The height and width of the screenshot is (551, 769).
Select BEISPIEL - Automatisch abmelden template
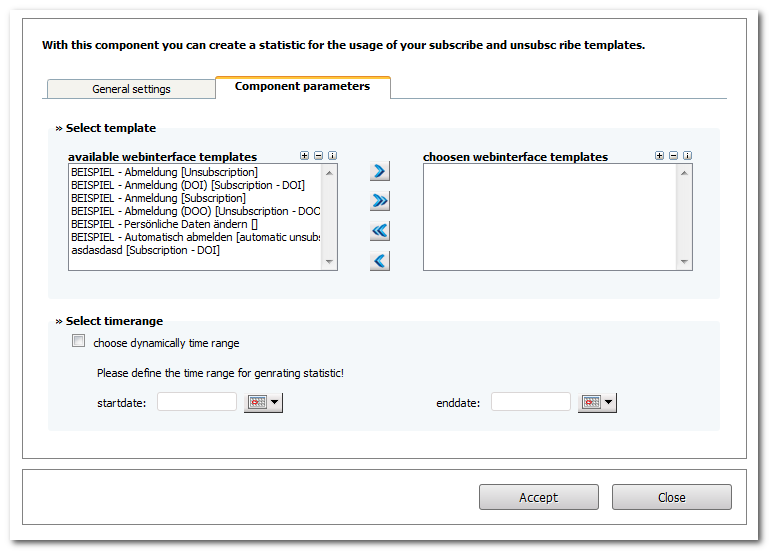[x=196, y=237]
